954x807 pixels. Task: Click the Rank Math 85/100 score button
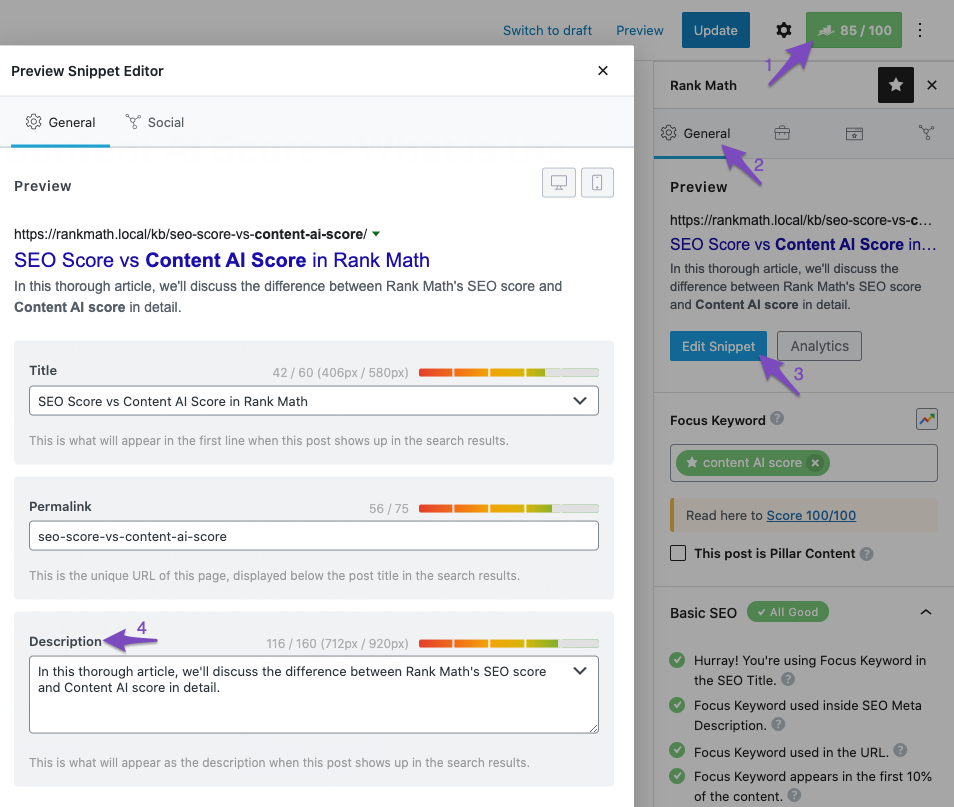[x=854, y=30]
